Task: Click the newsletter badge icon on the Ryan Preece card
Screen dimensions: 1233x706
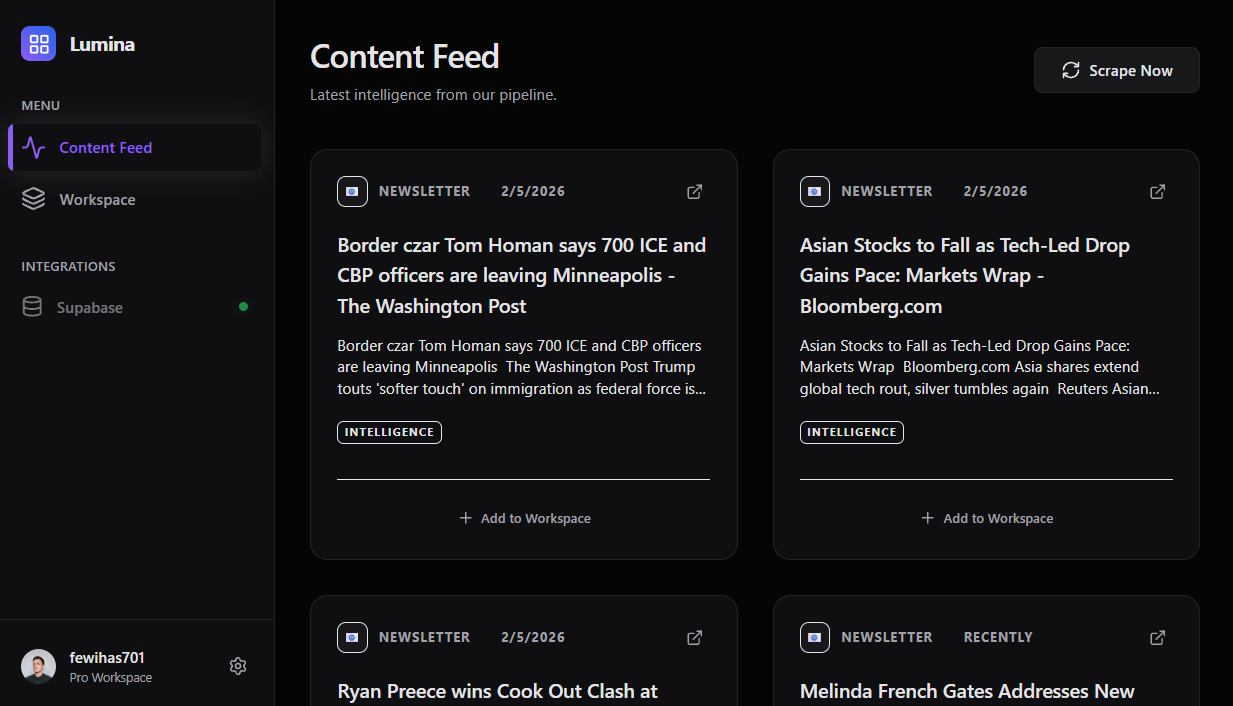Action: 352,637
